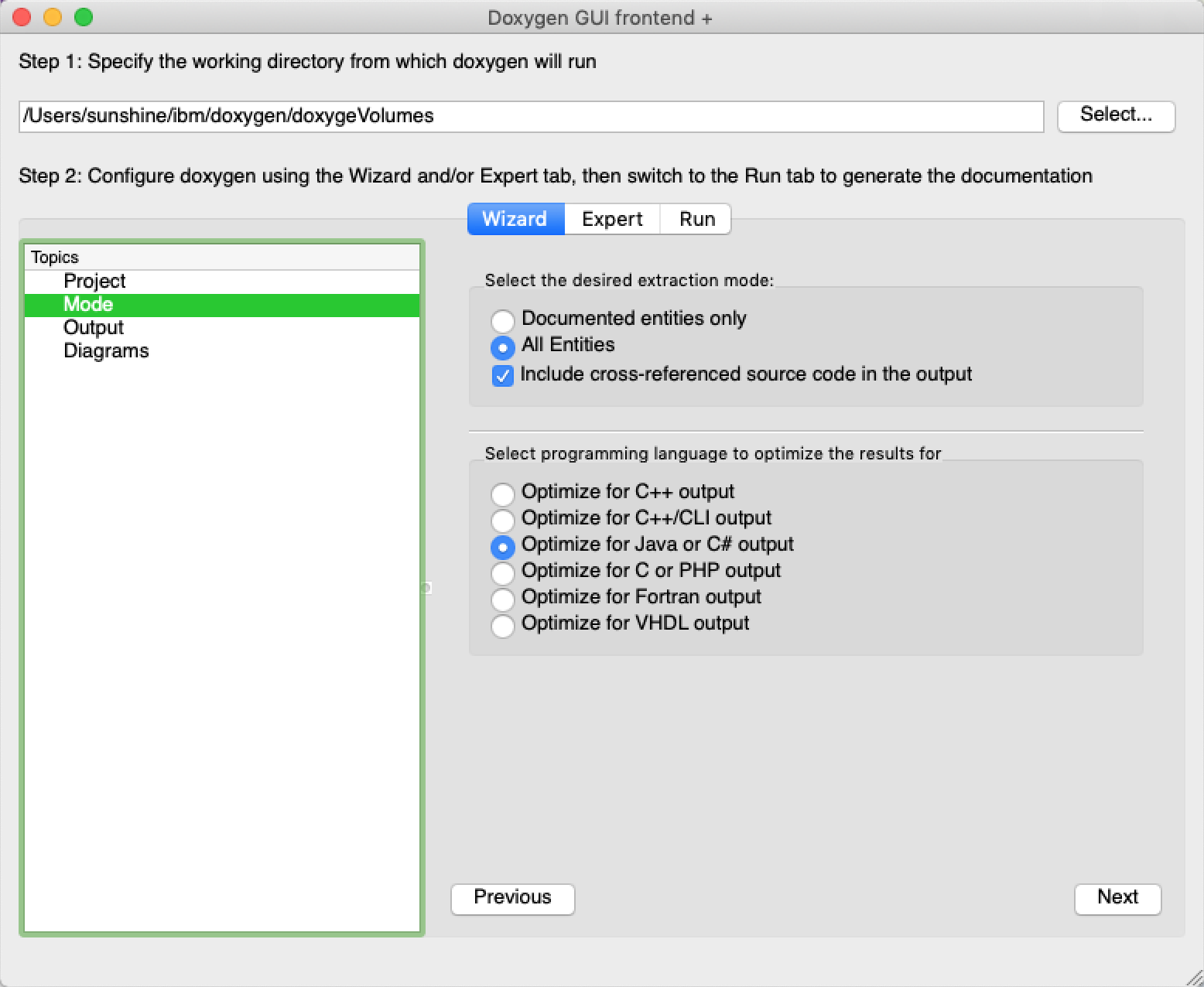Open the Diagrams topic

point(222,351)
